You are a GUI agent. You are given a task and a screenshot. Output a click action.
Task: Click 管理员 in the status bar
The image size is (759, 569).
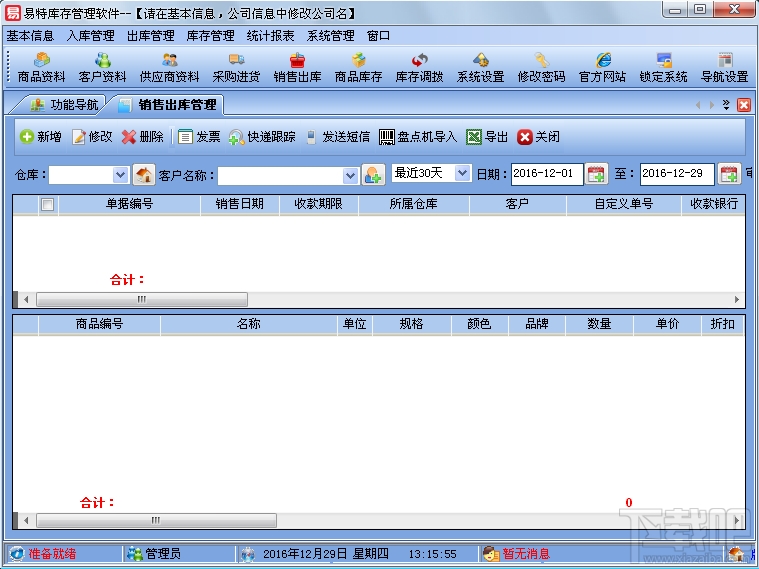tap(154, 554)
